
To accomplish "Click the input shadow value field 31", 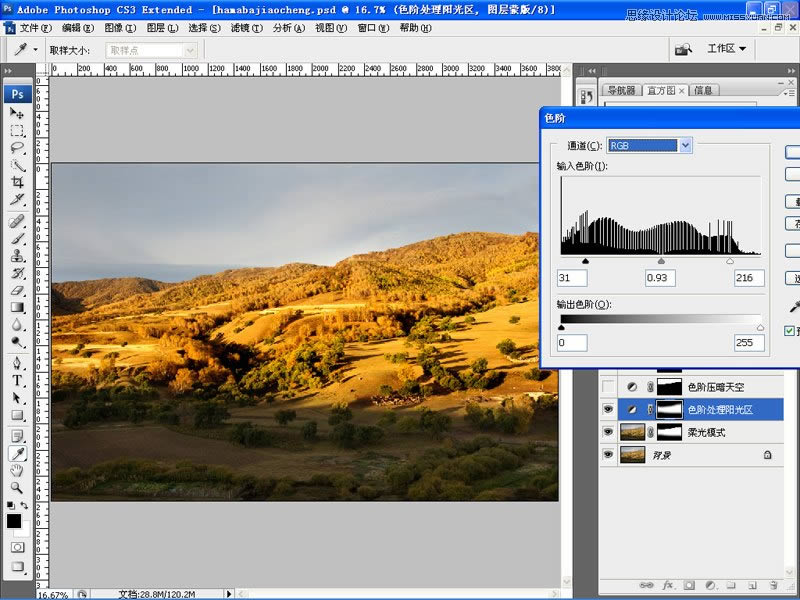I will coord(572,277).
